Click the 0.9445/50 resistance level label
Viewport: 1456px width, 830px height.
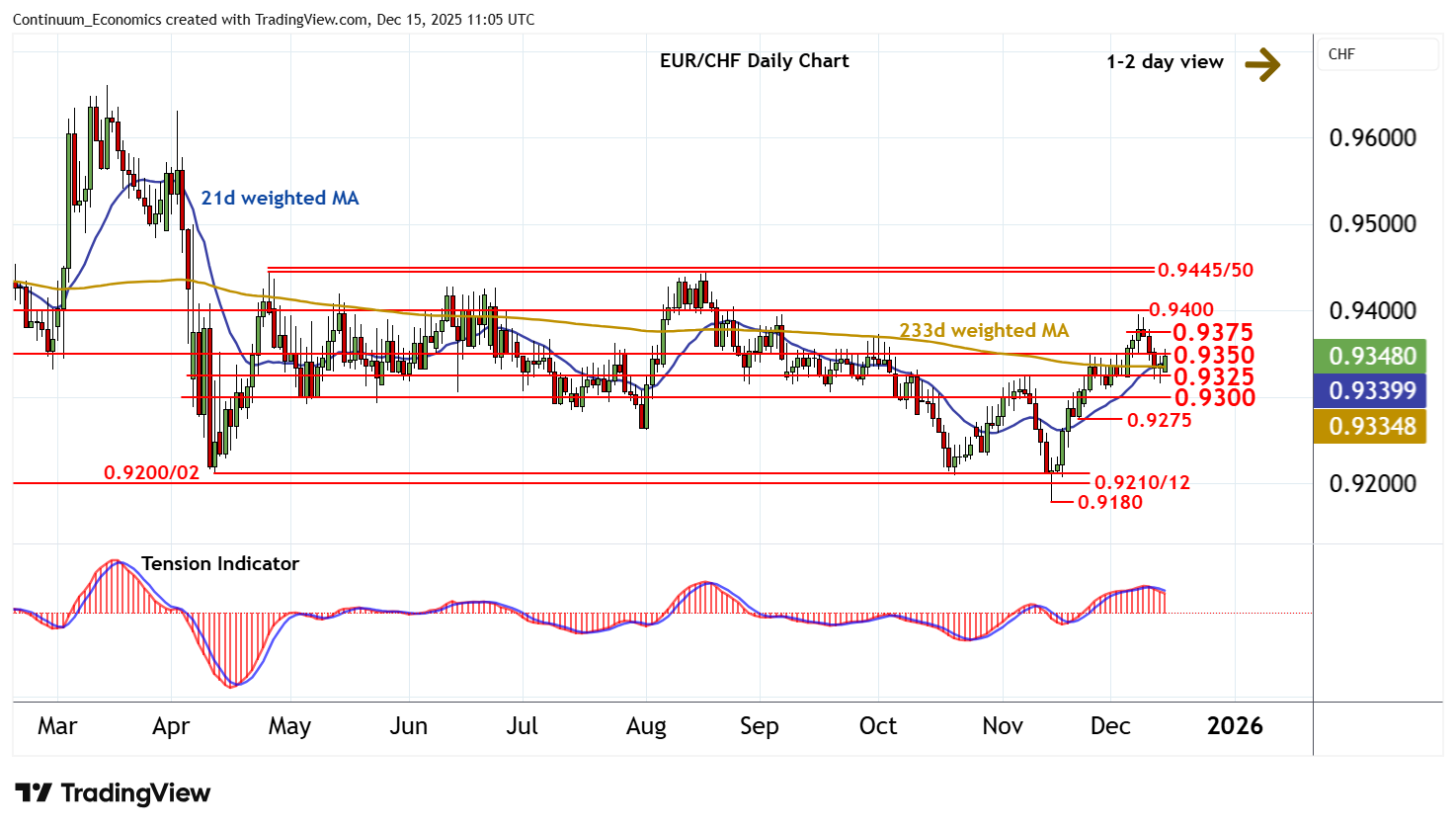pos(1205,270)
